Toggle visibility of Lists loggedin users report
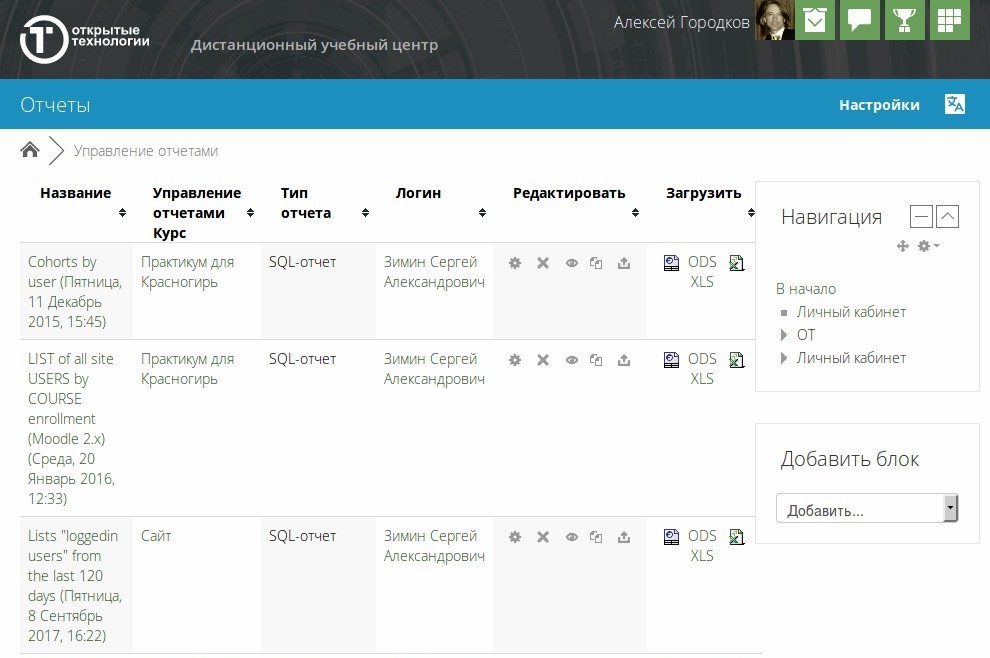The image size is (990, 658). click(571, 537)
